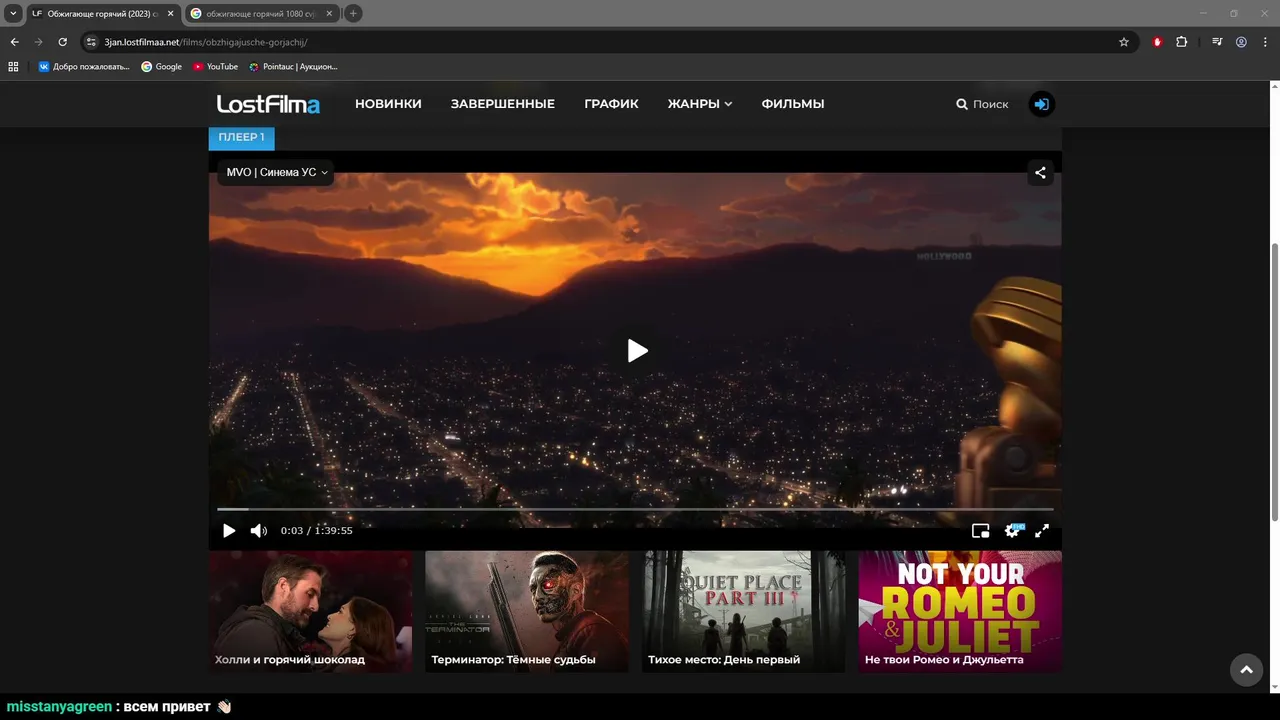Open the media control music icon
This screenshot has height=720, width=1280.
pyautogui.click(x=1217, y=42)
